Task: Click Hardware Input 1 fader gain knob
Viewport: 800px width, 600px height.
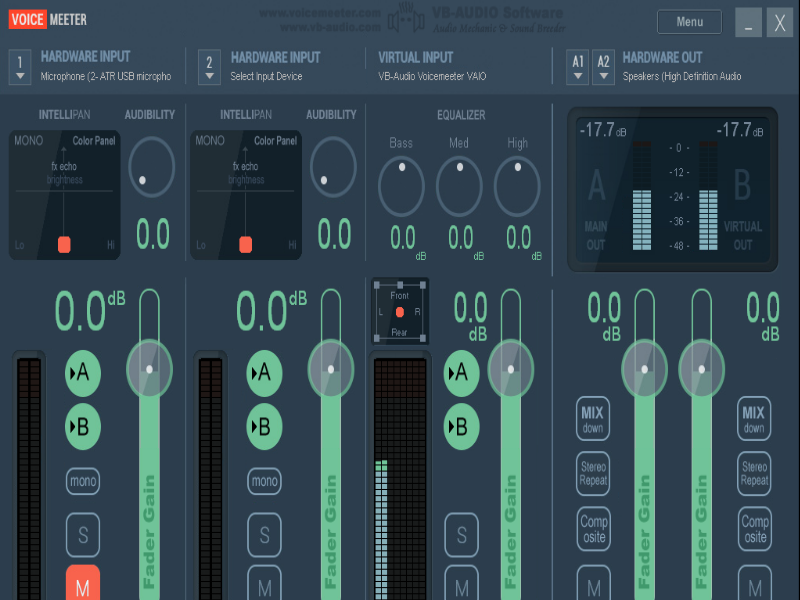Action: pos(149,369)
